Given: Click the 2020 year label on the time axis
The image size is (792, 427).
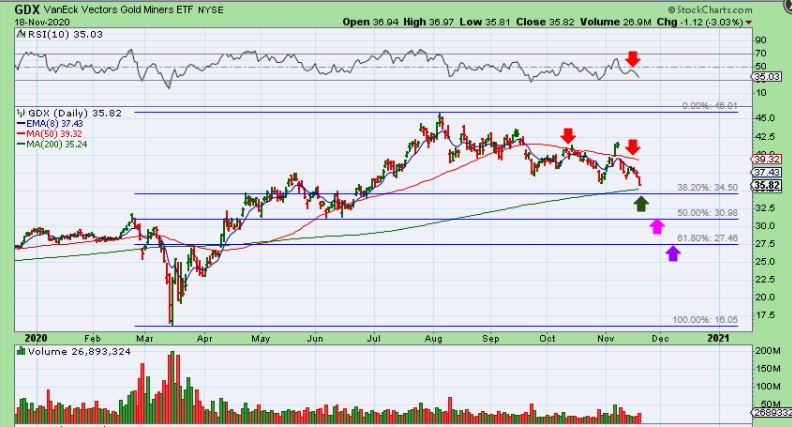Looking at the screenshot, I should coord(36,338).
